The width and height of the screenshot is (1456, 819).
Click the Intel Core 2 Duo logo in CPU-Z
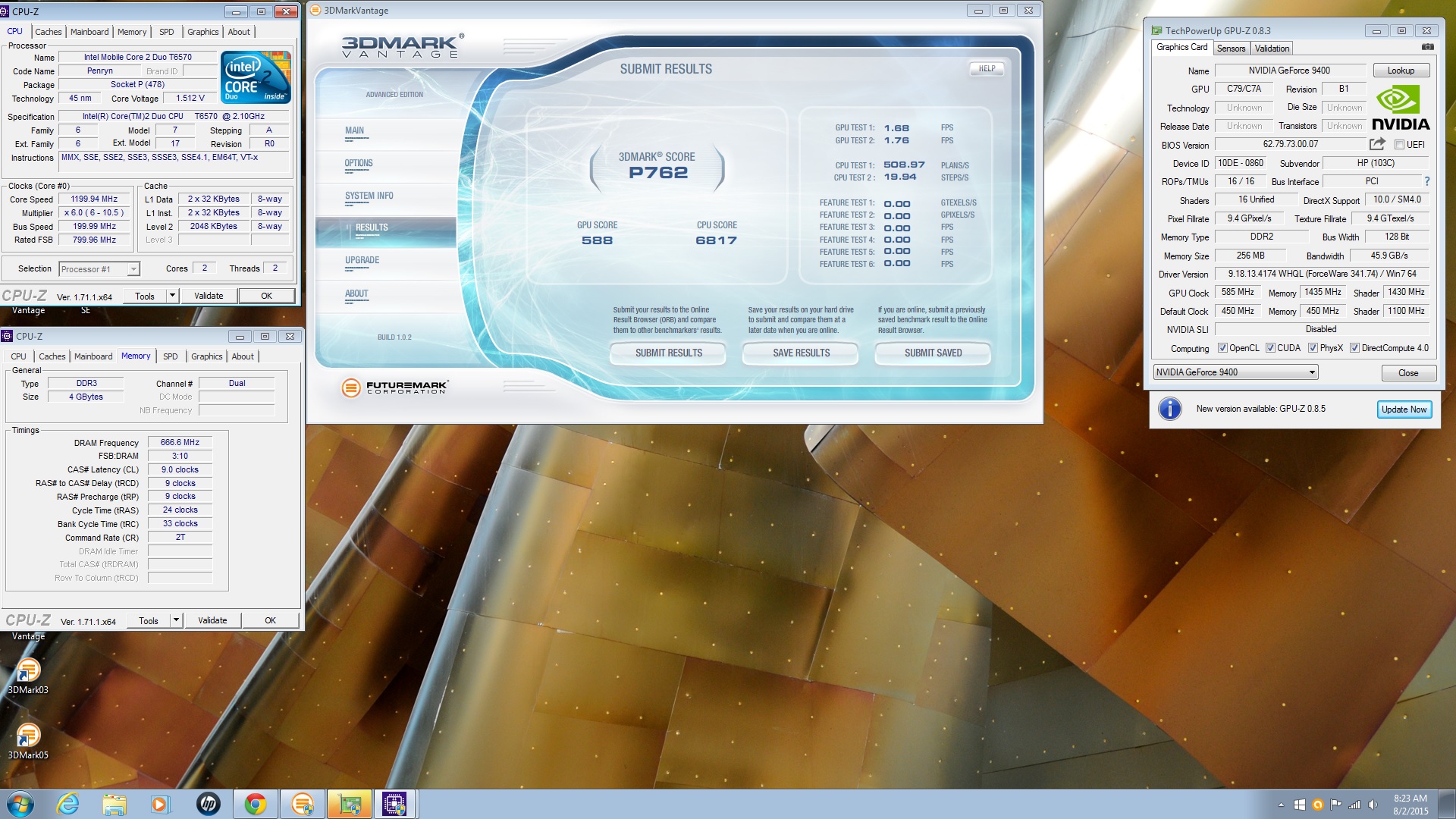pyautogui.click(x=256, y=77)
